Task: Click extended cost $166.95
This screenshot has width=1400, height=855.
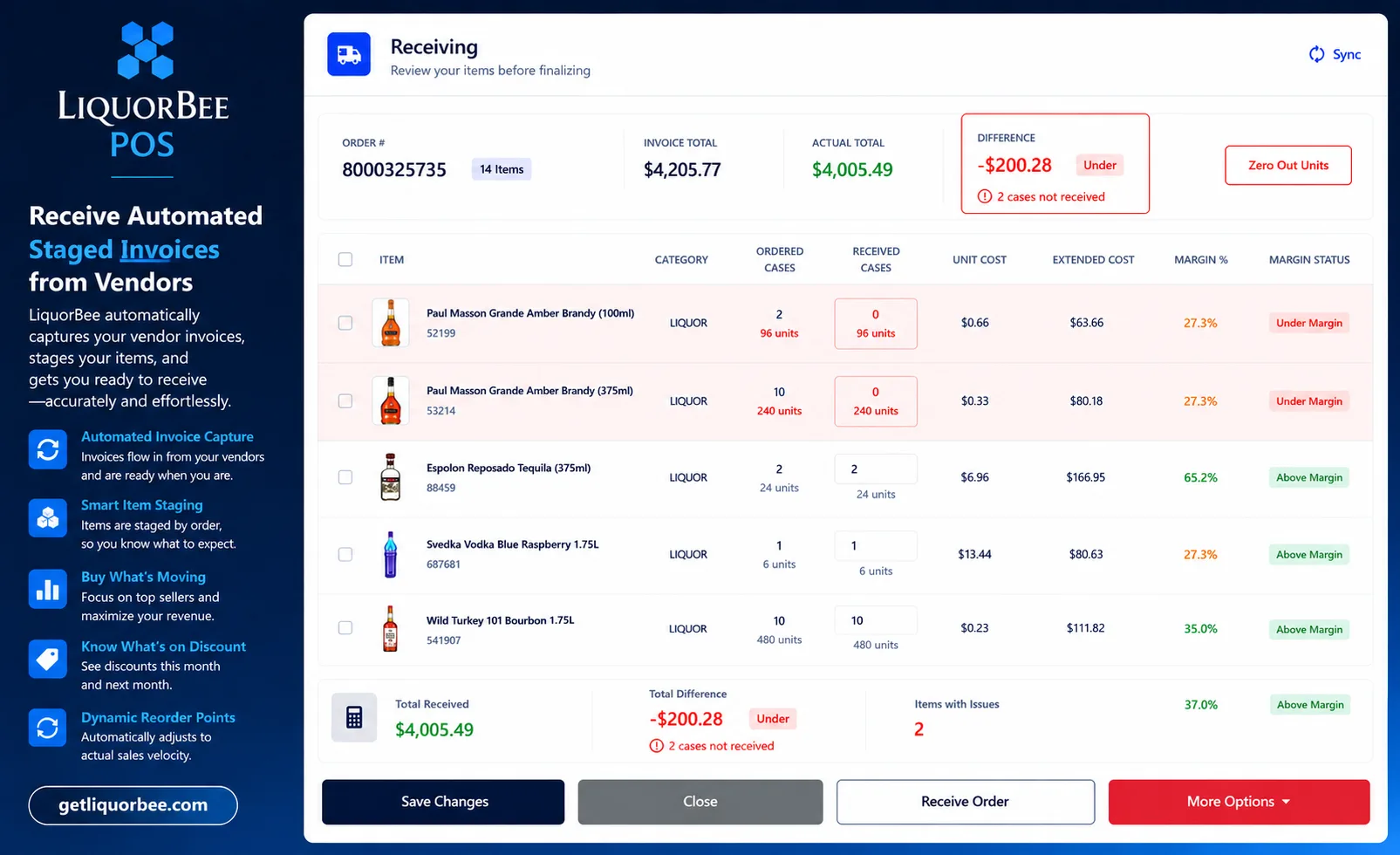Action: (1086, 477)
